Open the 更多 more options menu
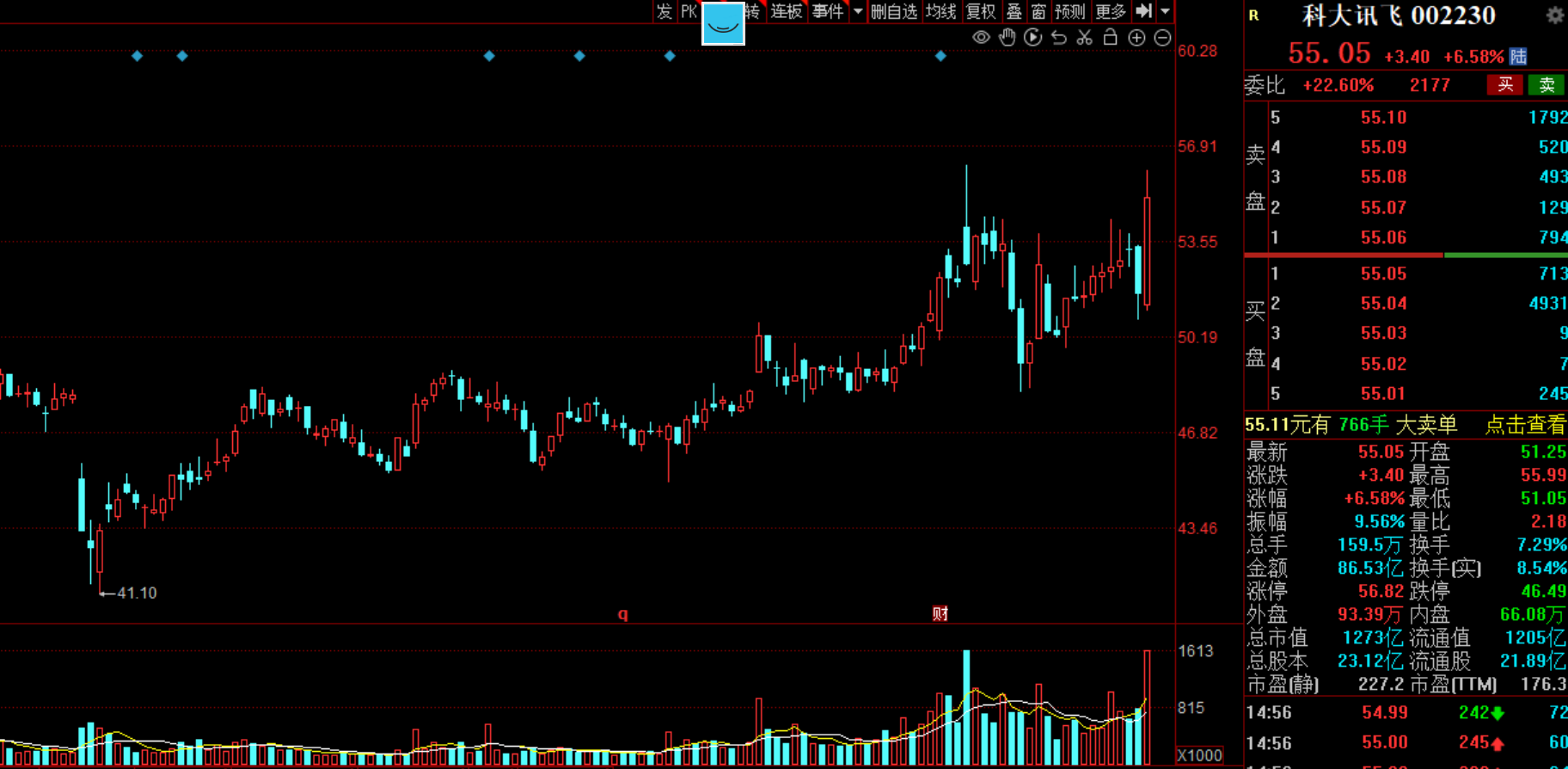Viewport: 1568px width, 769px height. coord(1111,11)
